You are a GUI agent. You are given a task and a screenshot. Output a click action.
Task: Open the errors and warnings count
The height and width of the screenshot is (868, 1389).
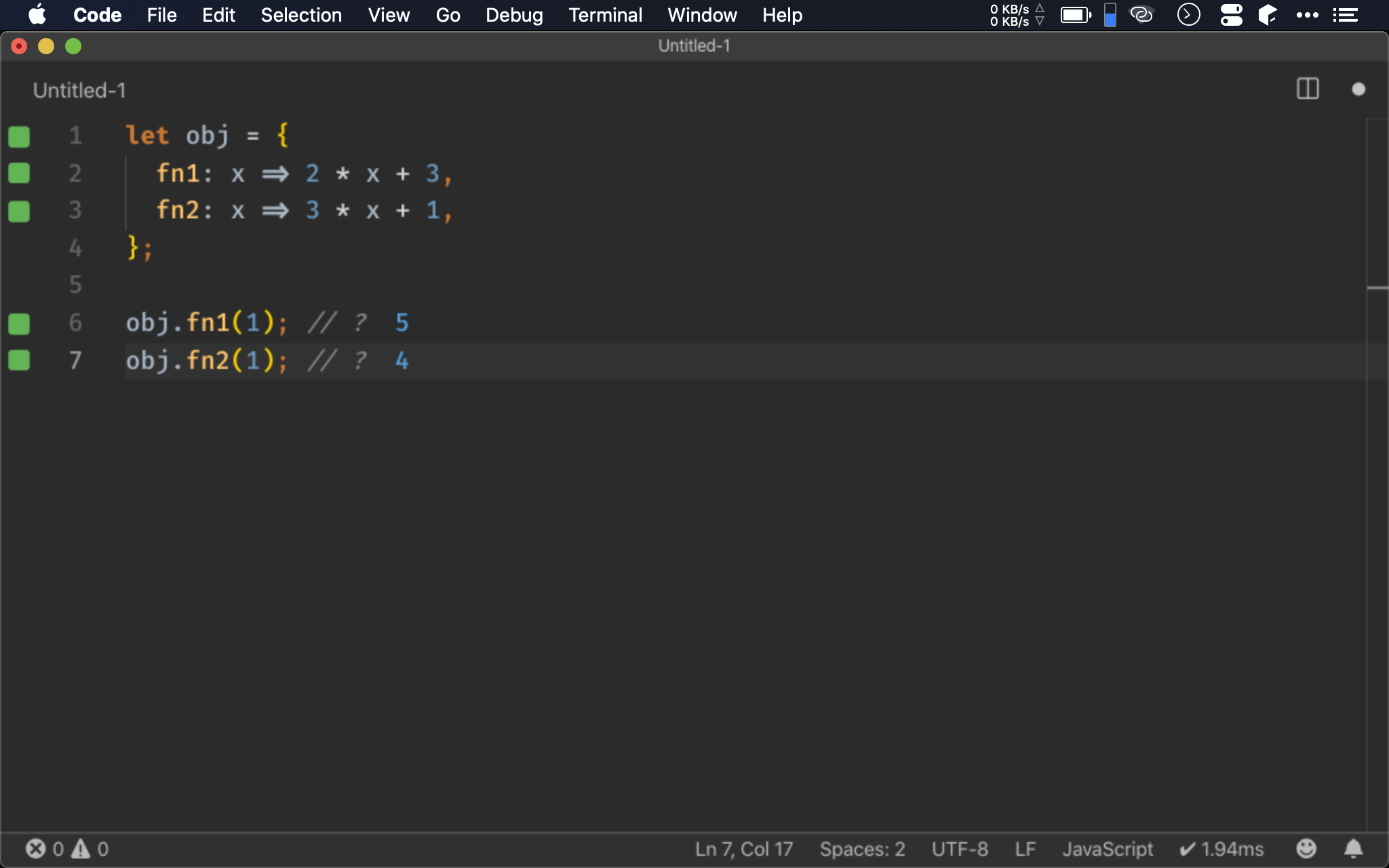(66, 849)
